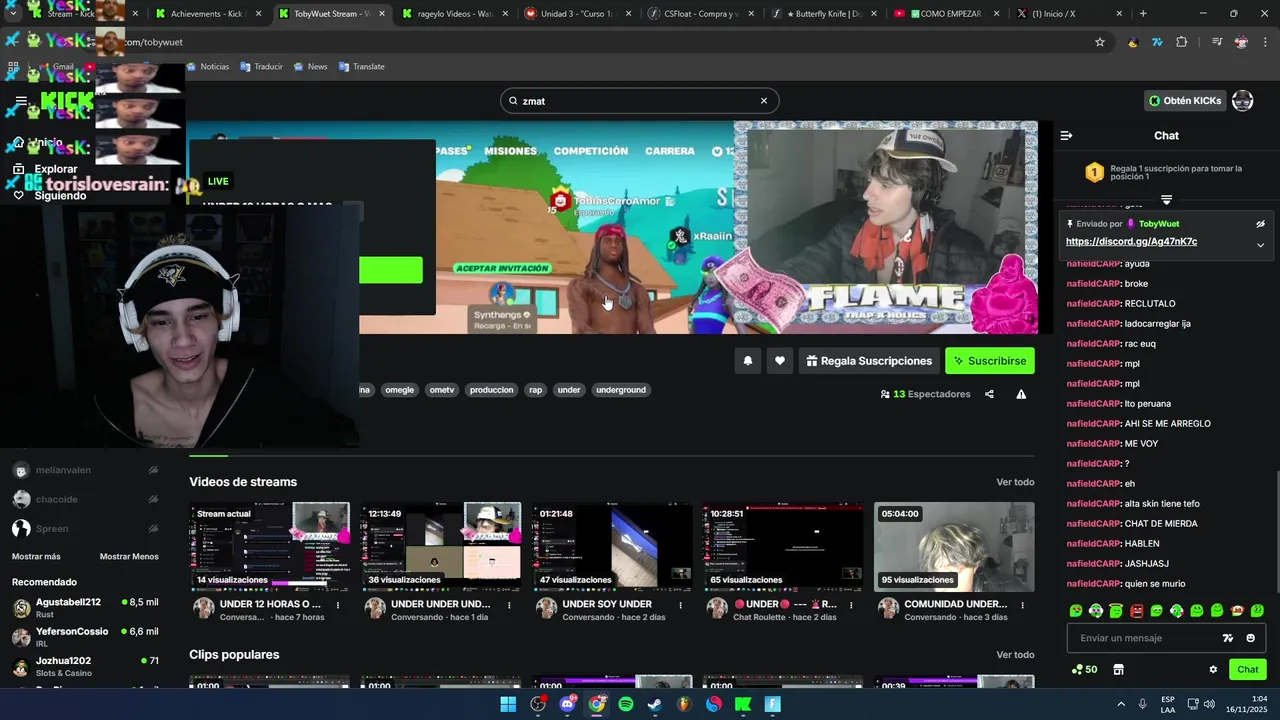The image size is (1280, 720).
Task: Click the zmat search field
Action: [639, 101]
